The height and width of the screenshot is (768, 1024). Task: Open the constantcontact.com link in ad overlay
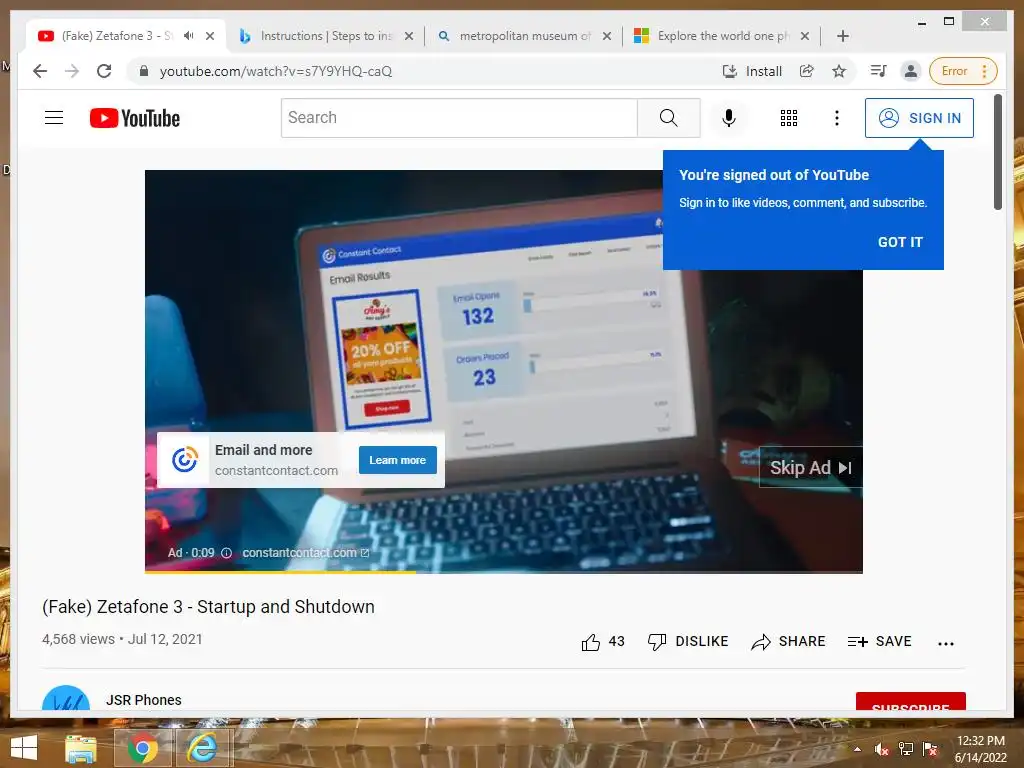click(306, 552)
